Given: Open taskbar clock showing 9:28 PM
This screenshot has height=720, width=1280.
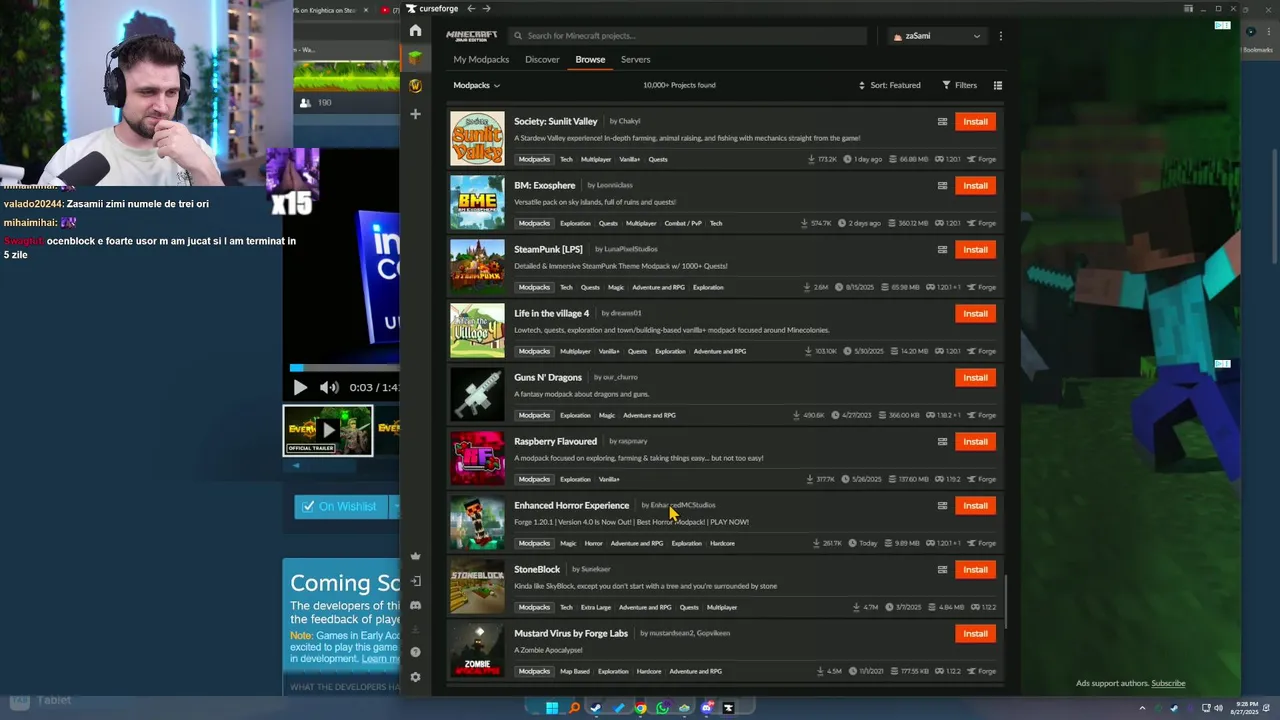Looking at the screenshot, I should pyautogui.click(x=1245, y=708).
